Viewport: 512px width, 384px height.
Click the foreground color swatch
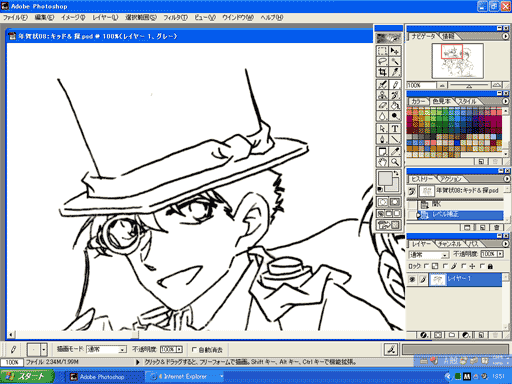click(x=385, y=178)
